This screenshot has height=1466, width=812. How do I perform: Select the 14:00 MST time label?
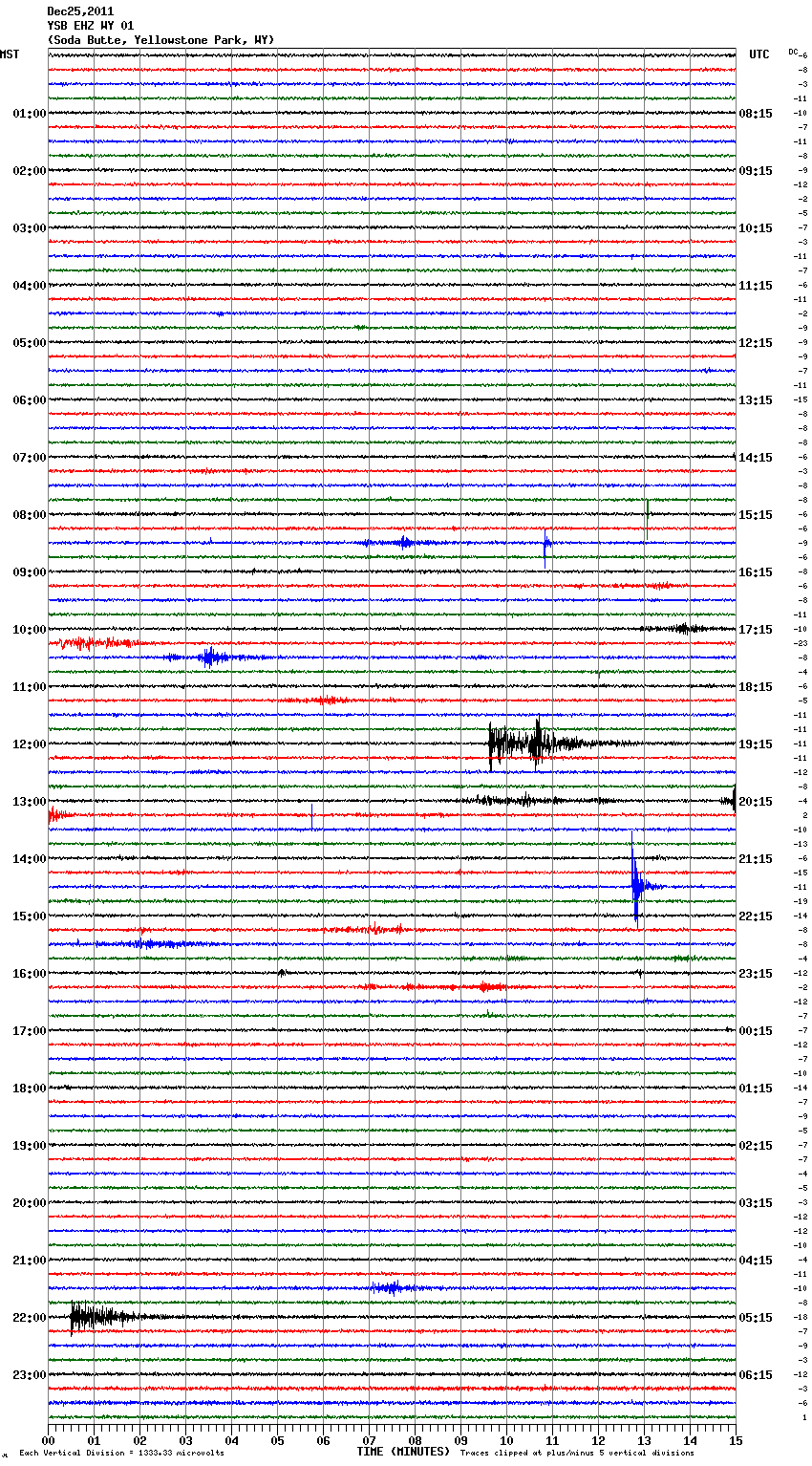click(30, 859)
